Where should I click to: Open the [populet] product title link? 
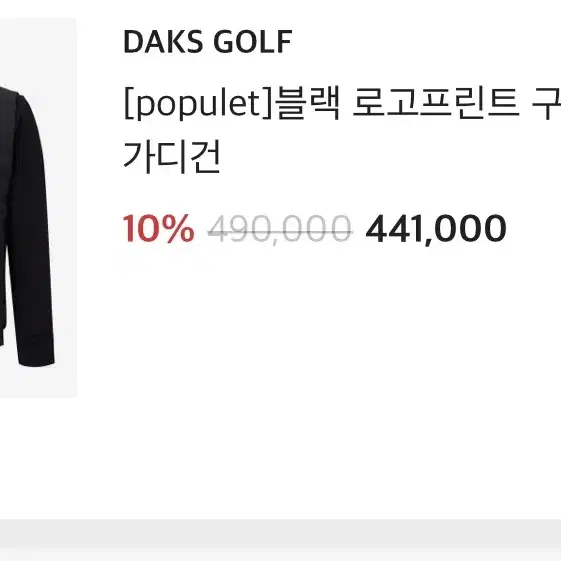click(x=342, y=131)
